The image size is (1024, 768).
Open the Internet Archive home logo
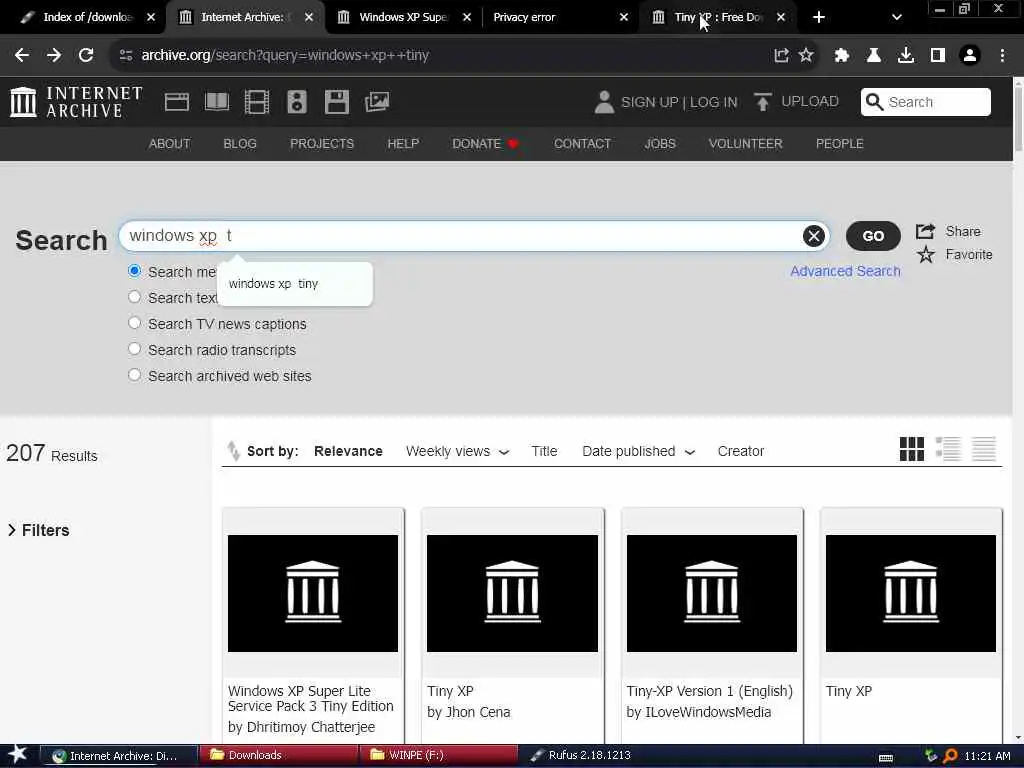(x=76, y=102)
